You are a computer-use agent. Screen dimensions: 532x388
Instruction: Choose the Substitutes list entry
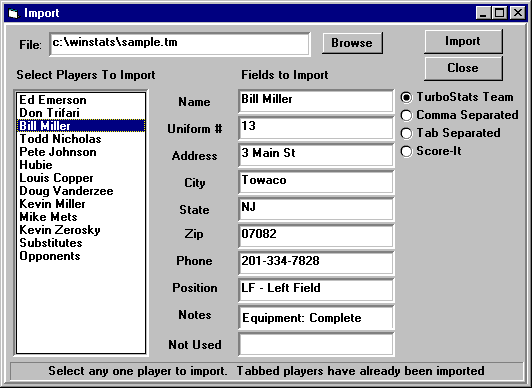click(81, 243)
